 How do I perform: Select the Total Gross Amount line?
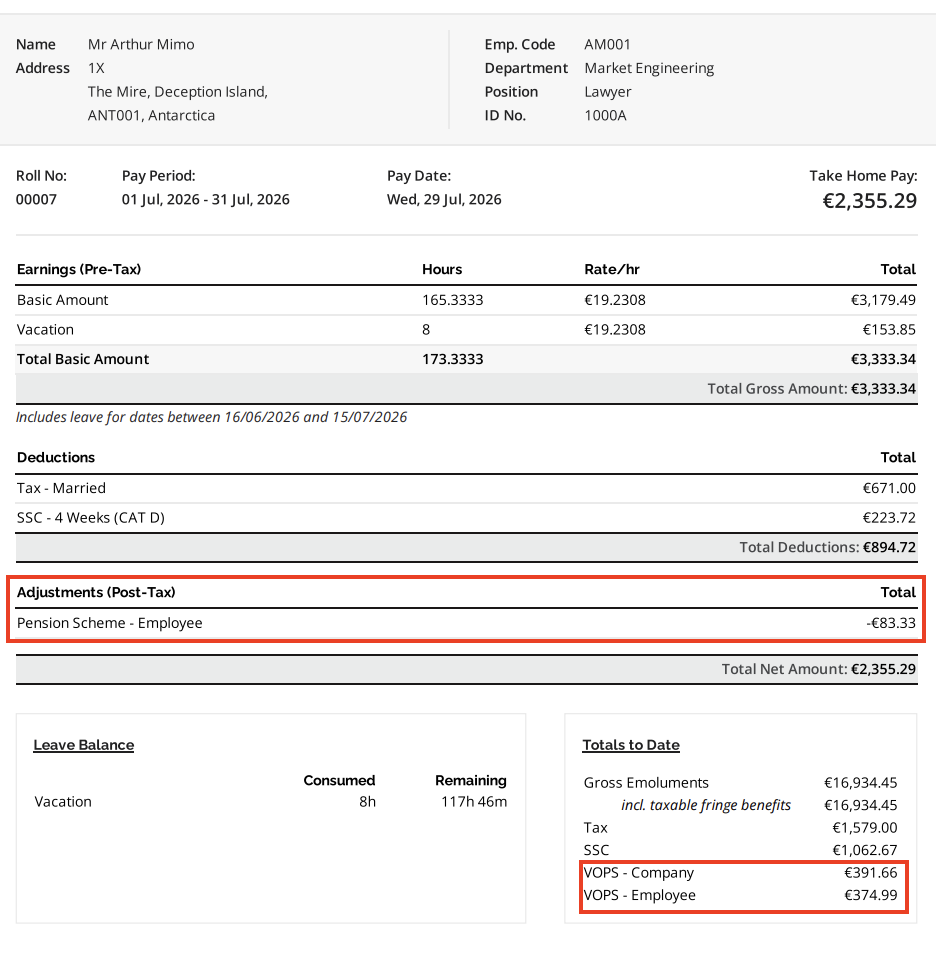466,389
